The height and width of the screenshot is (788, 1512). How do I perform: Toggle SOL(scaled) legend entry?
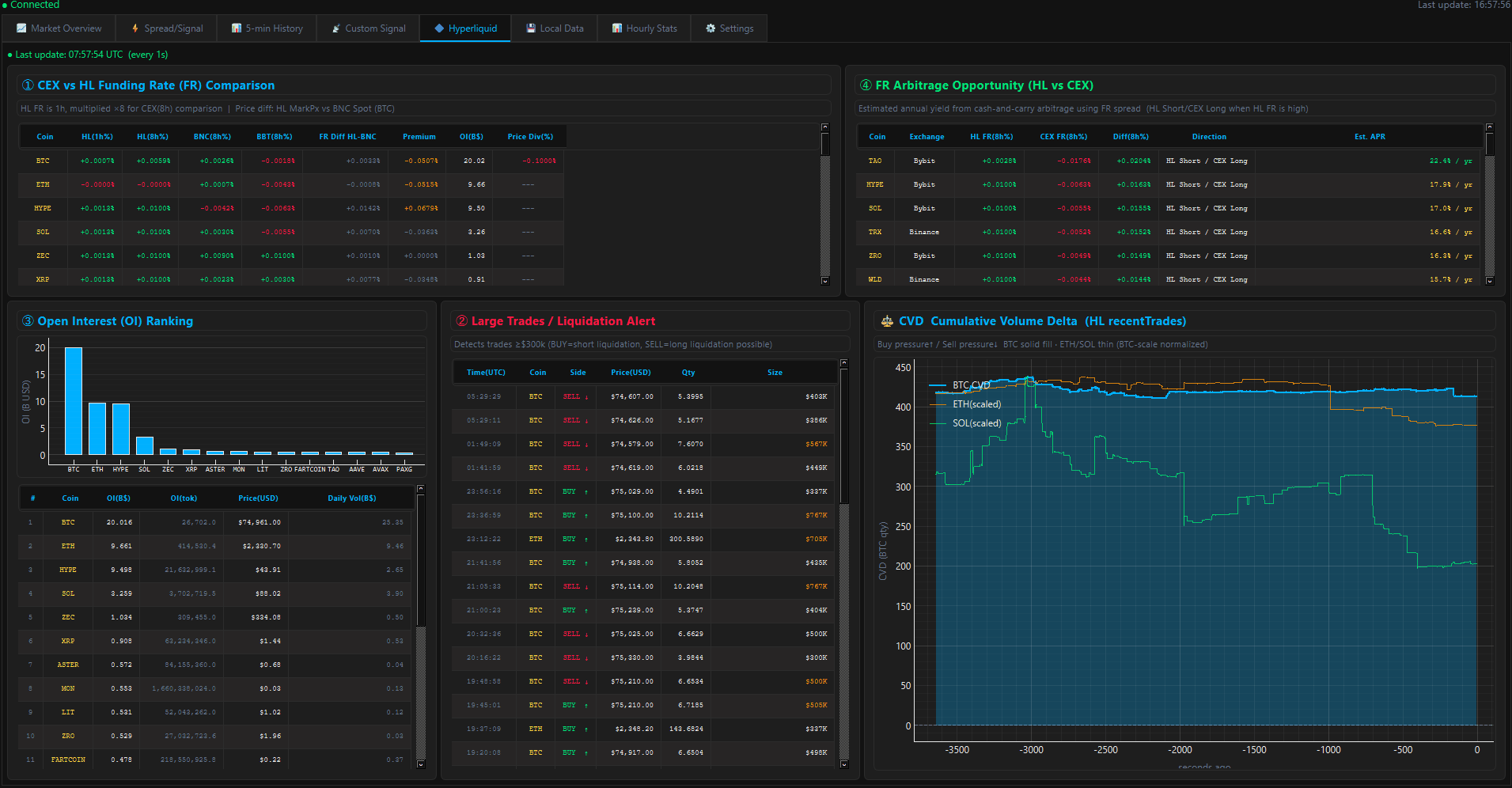pyautogui.click(x=965, y=423)
